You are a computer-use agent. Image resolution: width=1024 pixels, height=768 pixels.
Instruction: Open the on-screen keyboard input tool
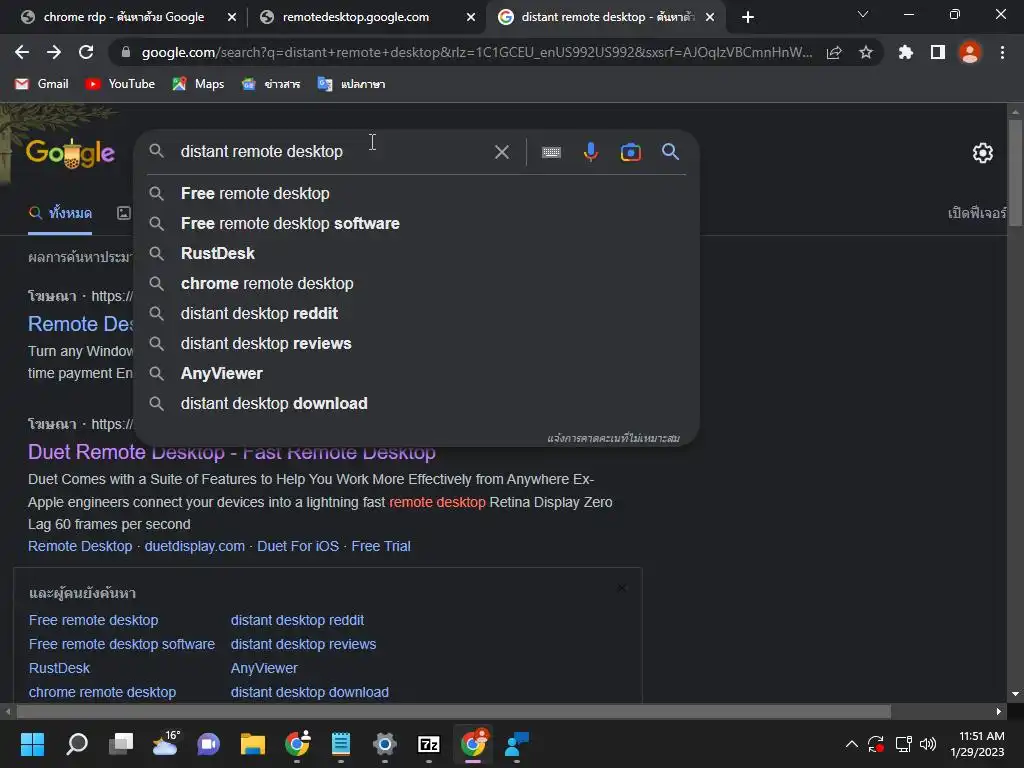[551, 152]
